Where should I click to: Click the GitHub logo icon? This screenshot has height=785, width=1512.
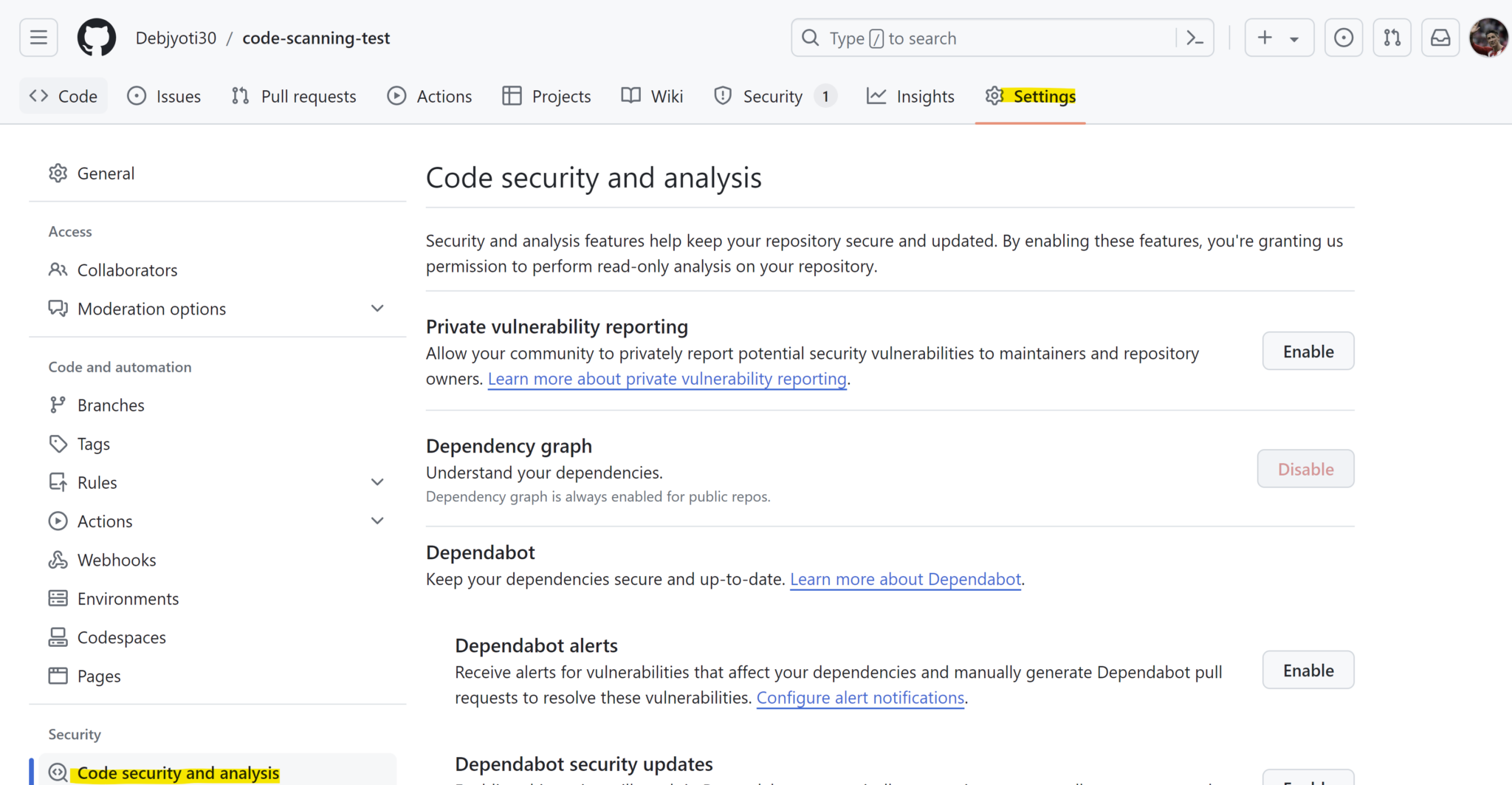tap(97, 38)
